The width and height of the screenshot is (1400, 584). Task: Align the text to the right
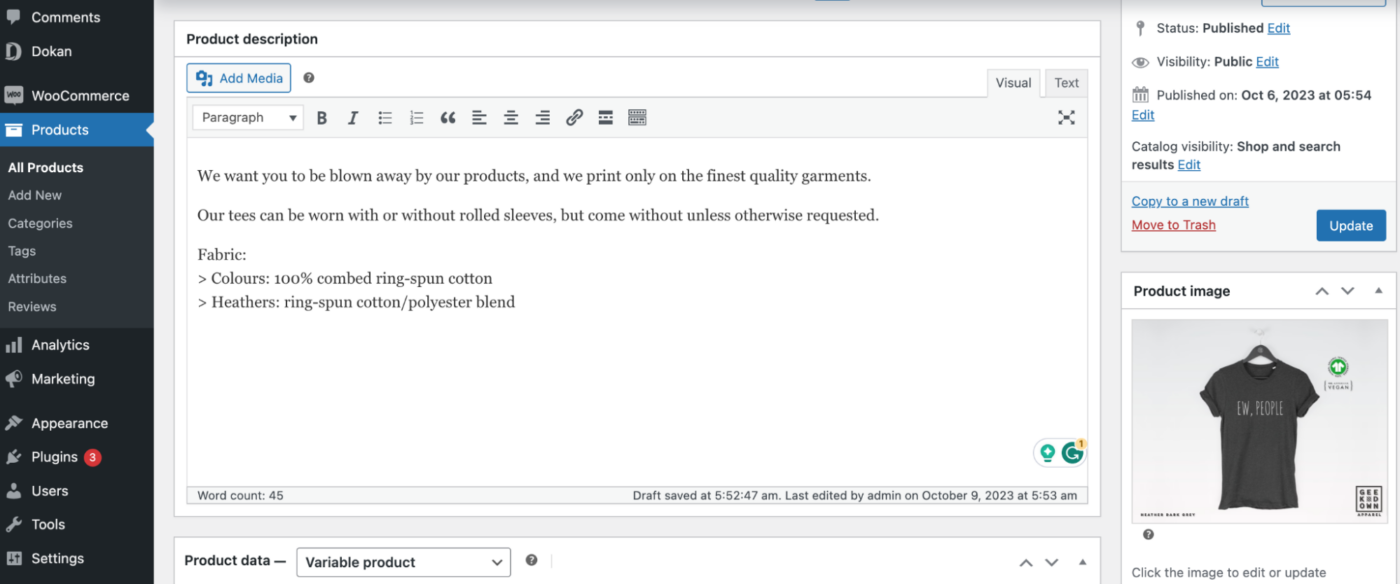click(x=542, y=117)
